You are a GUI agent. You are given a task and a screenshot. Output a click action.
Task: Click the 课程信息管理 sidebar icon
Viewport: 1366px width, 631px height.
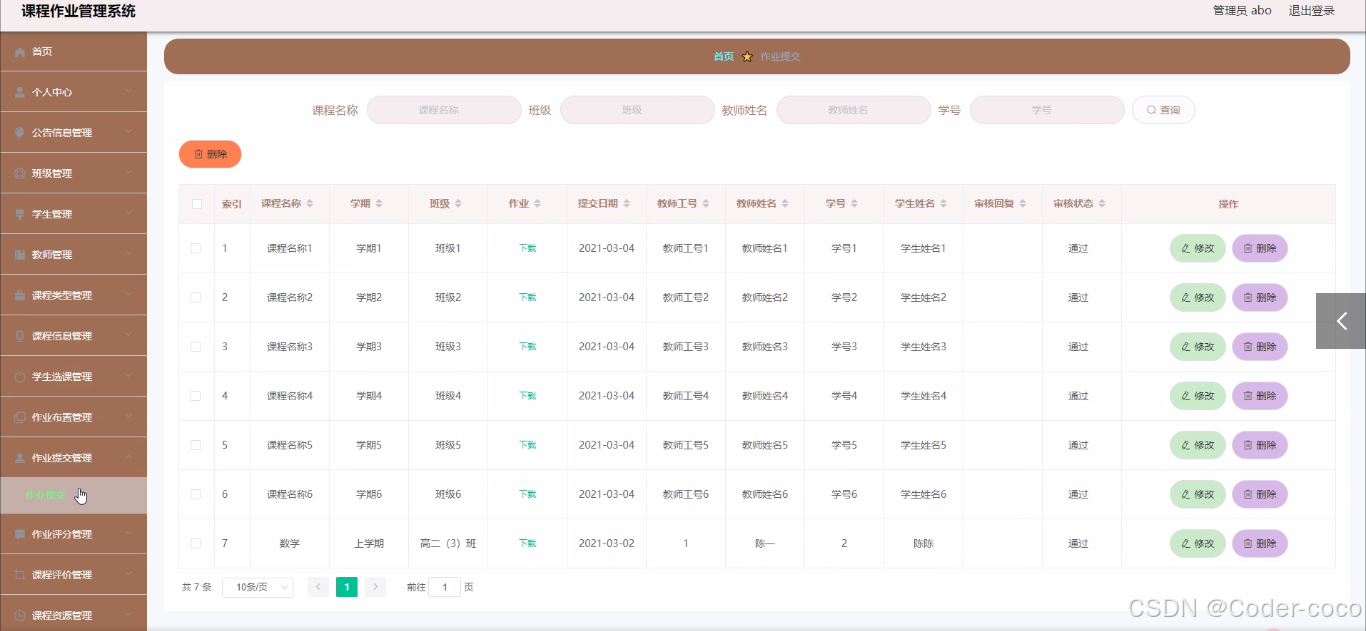20,336
